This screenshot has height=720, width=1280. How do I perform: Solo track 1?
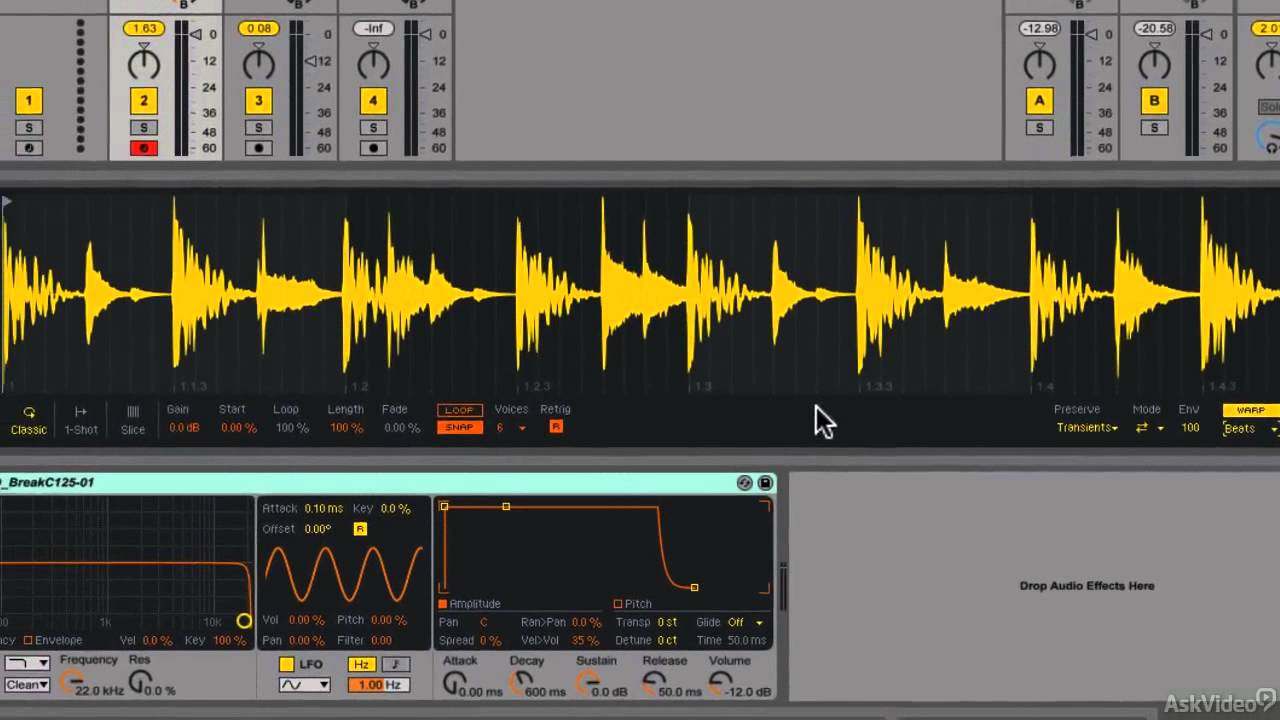(x=29, y=128)
